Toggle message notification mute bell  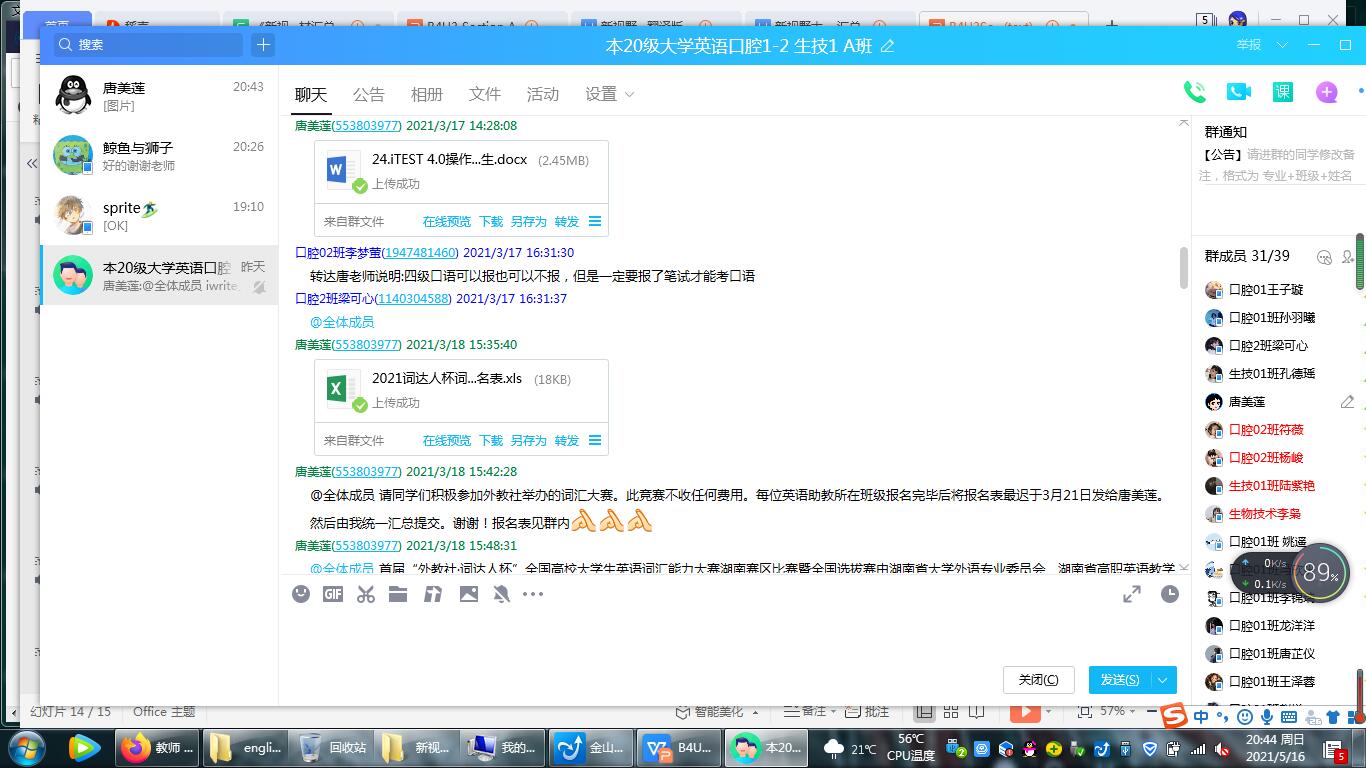tap(501, 594)
